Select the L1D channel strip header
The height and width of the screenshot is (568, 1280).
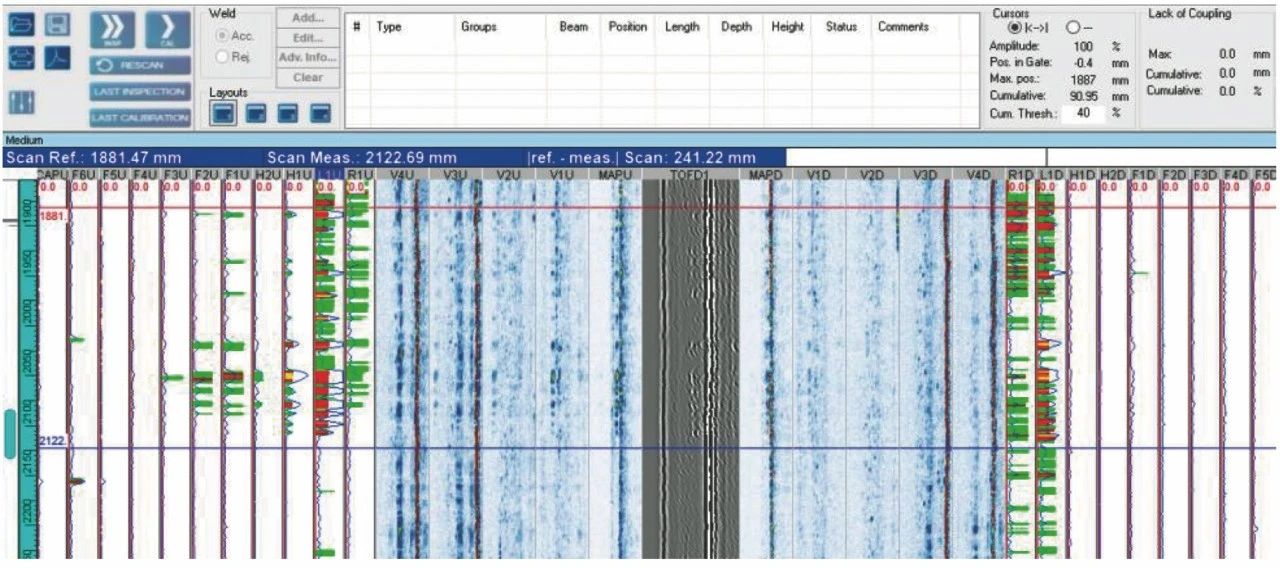click(1051, 175)
